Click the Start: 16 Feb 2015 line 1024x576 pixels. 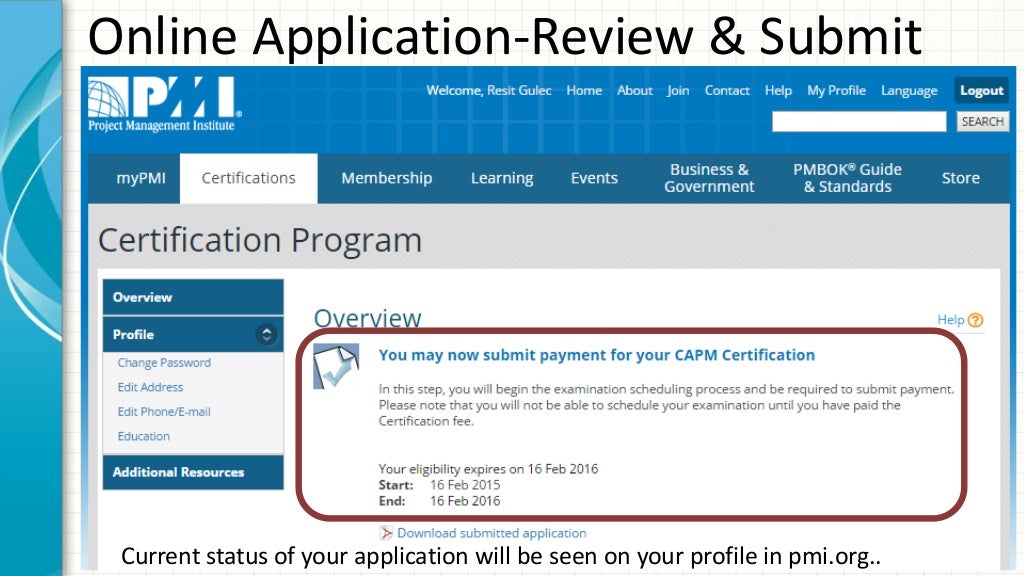440,485
